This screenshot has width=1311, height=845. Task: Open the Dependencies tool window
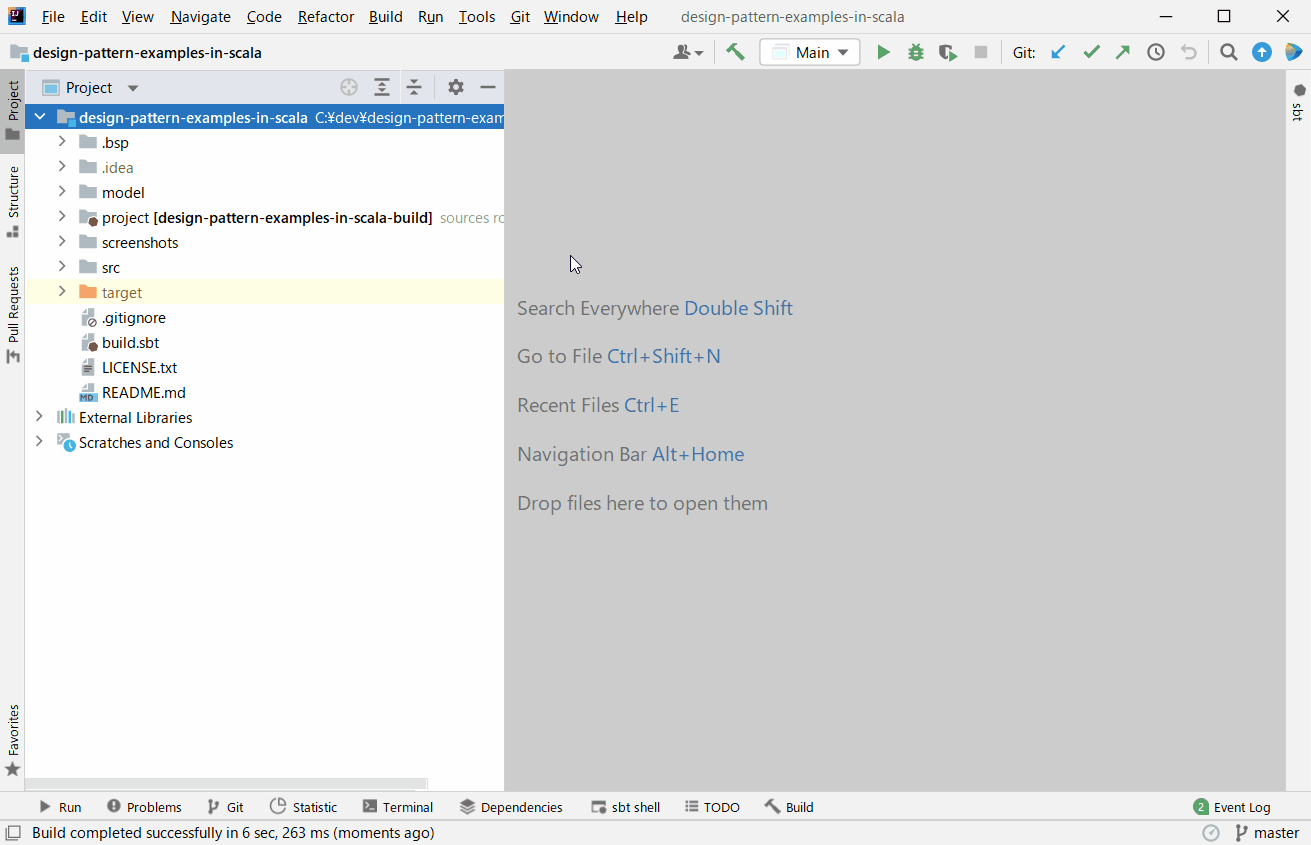pyautogui.click(x=511, y=807)
